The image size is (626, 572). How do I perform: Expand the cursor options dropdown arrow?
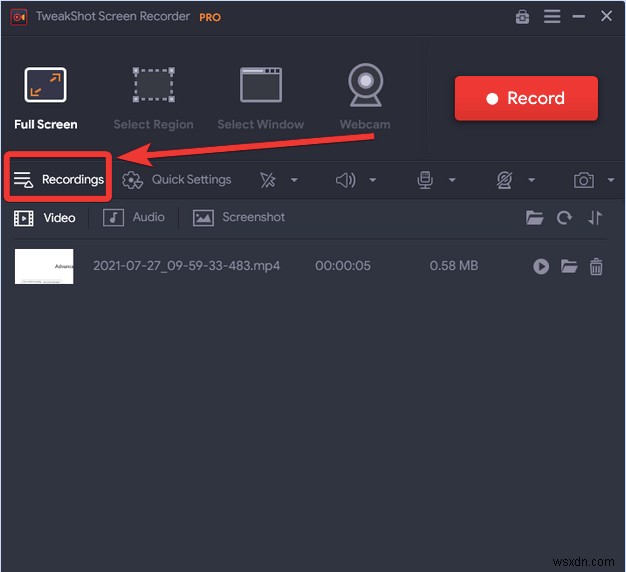point(294,180)
